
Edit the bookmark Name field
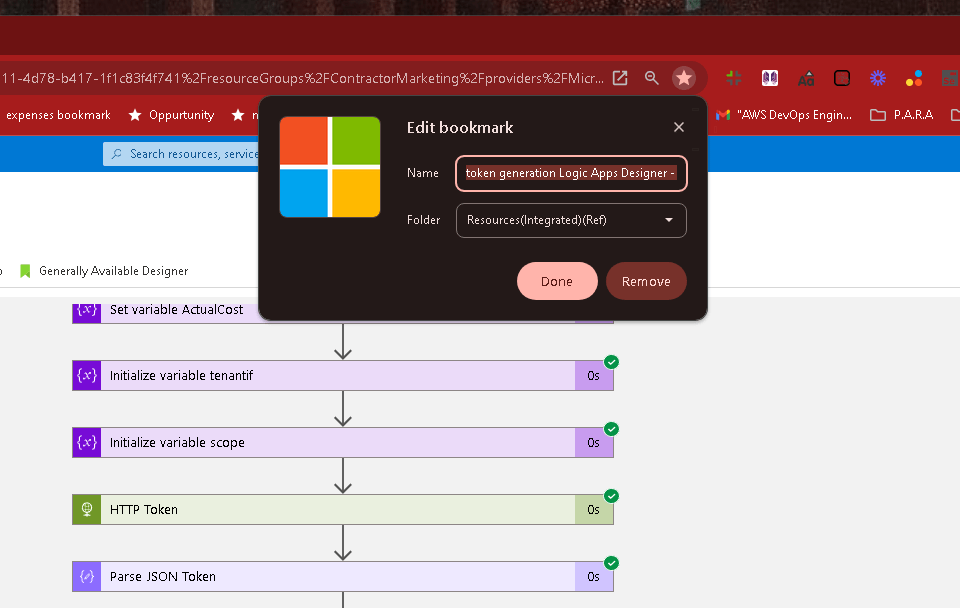point(571,173)
